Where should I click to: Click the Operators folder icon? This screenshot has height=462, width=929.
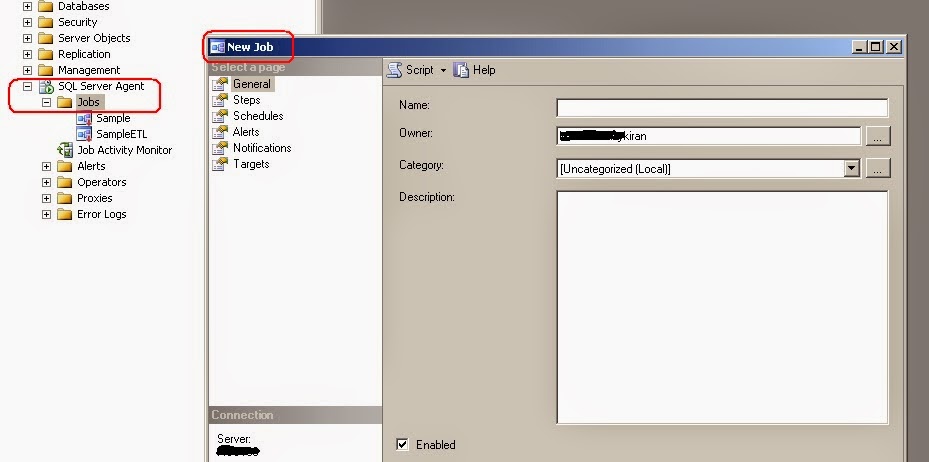65,182
